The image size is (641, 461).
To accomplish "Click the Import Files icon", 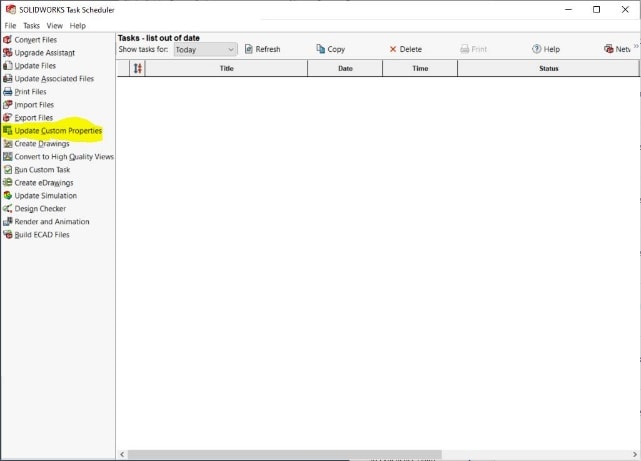I will [7, 105].
